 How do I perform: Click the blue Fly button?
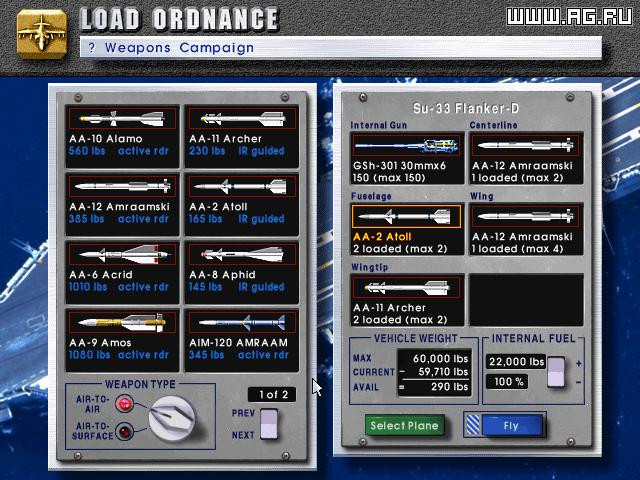512,426
